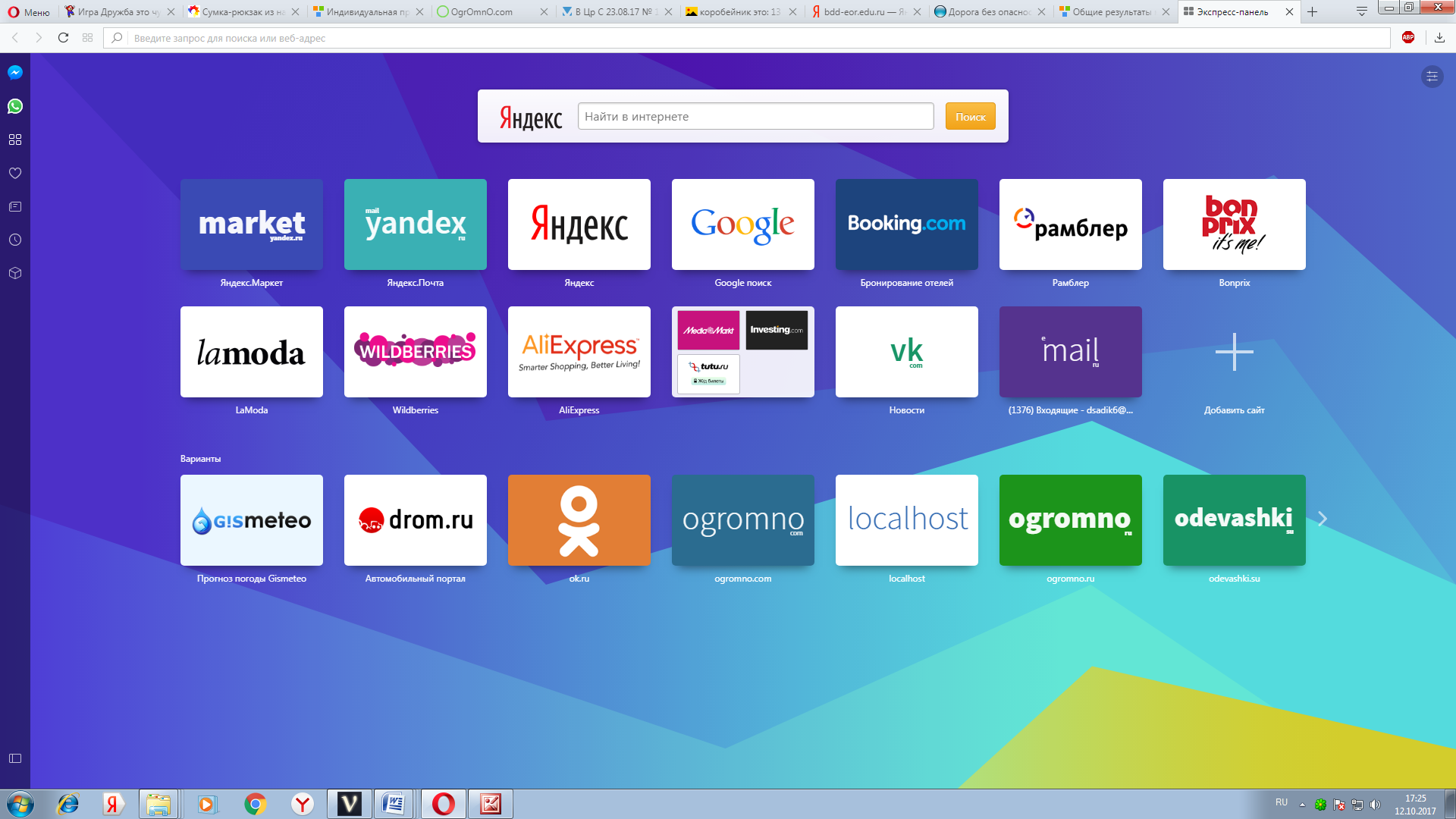Click Добавить сайт plus tile
The width and height of the screenshot is (1456, 819).
[x=1235, y=352]
